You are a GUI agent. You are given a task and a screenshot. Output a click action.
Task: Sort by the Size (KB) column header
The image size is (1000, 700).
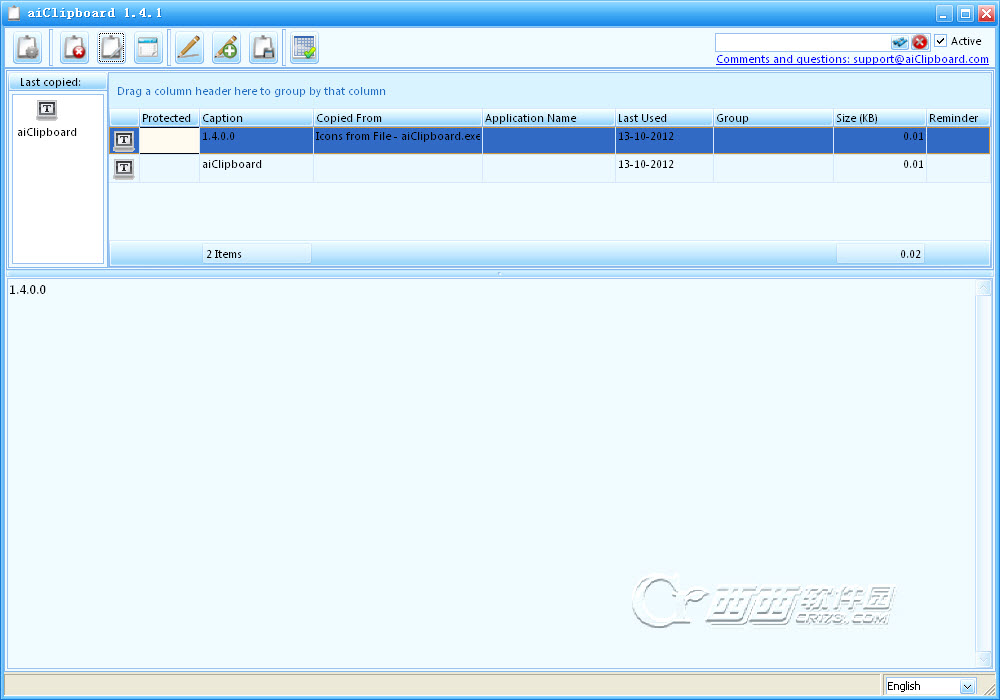click(879, 118)
